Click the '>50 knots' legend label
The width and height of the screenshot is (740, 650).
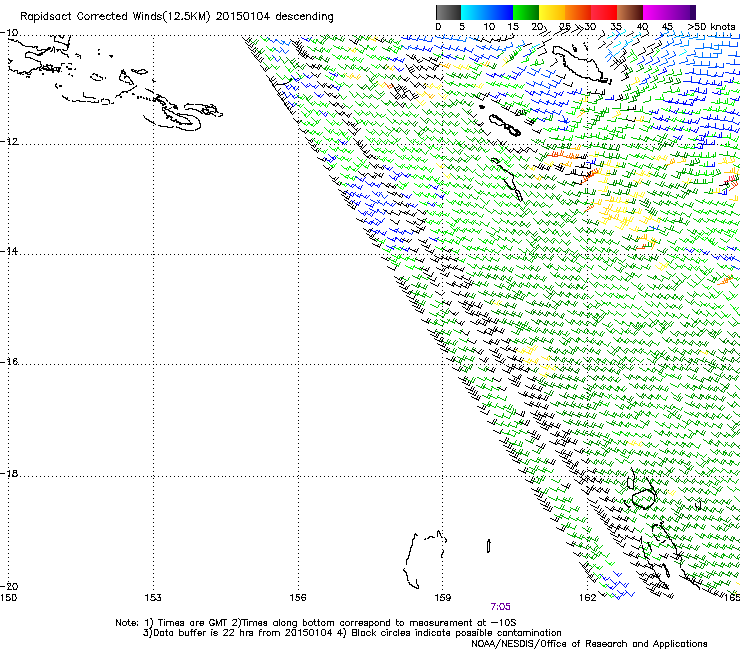[711, 27]
